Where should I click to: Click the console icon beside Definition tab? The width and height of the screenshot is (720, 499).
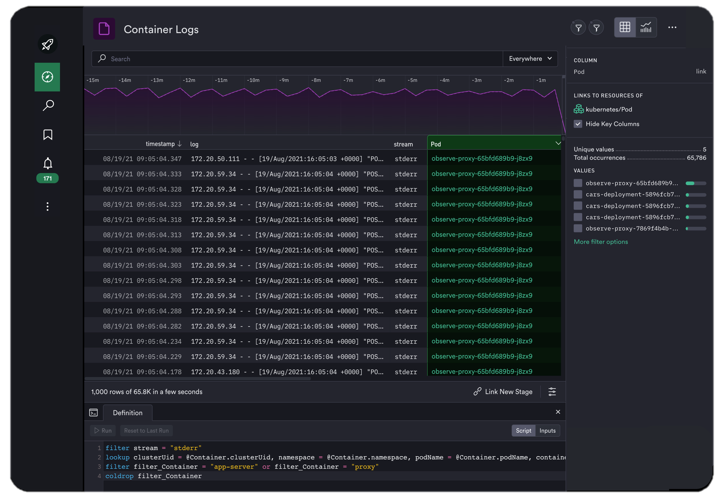(x=94, y=413)
